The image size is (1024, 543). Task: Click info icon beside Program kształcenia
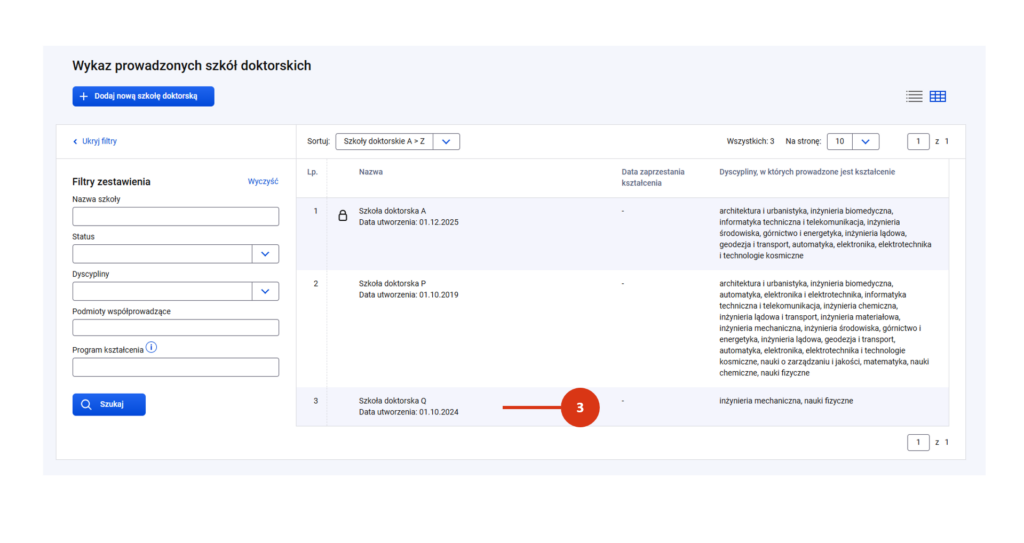coord(152,348)
